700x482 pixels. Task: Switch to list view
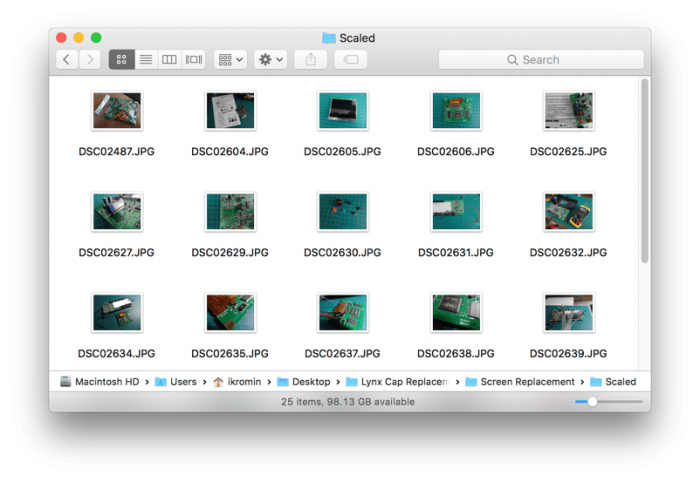click(146, 59)
